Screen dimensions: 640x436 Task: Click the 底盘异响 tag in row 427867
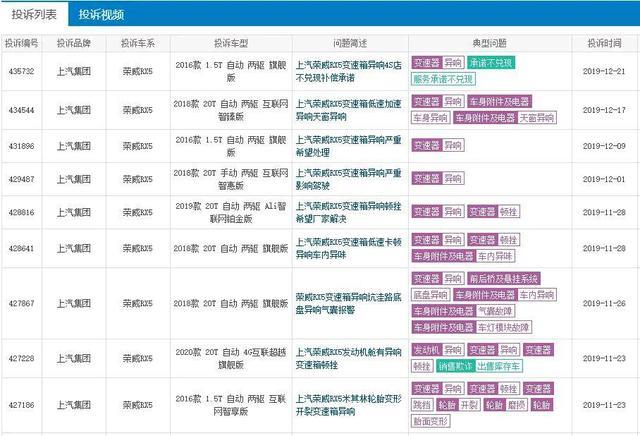[430, 295]
